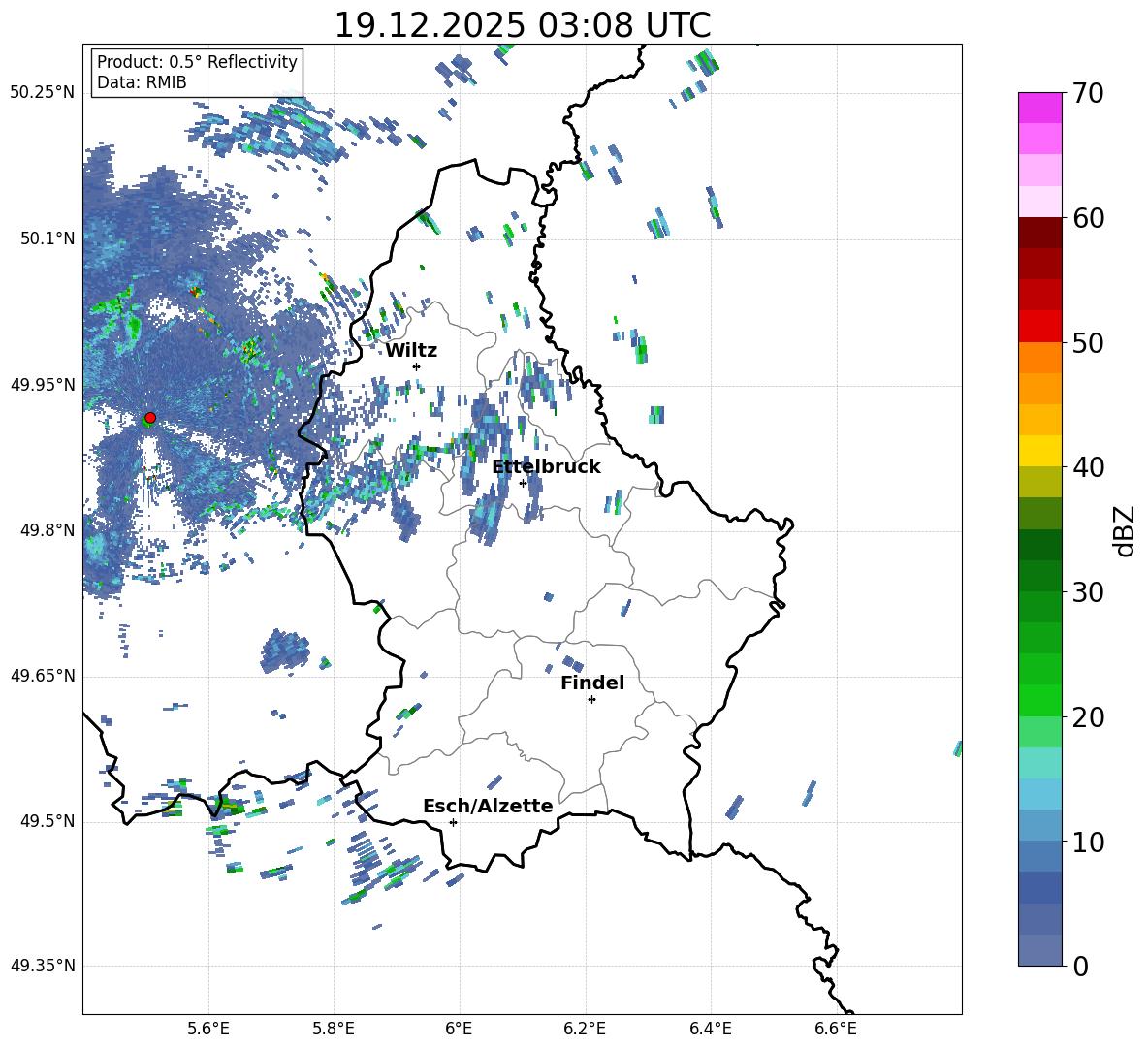
Task: Select the Wiltz city label
Action: pyautogui.click(x=411, y=350)
